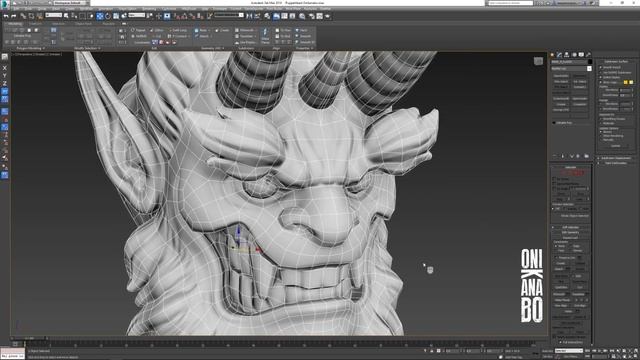
Task: Click Go to End playback control
Action: (x=612, y=351)
